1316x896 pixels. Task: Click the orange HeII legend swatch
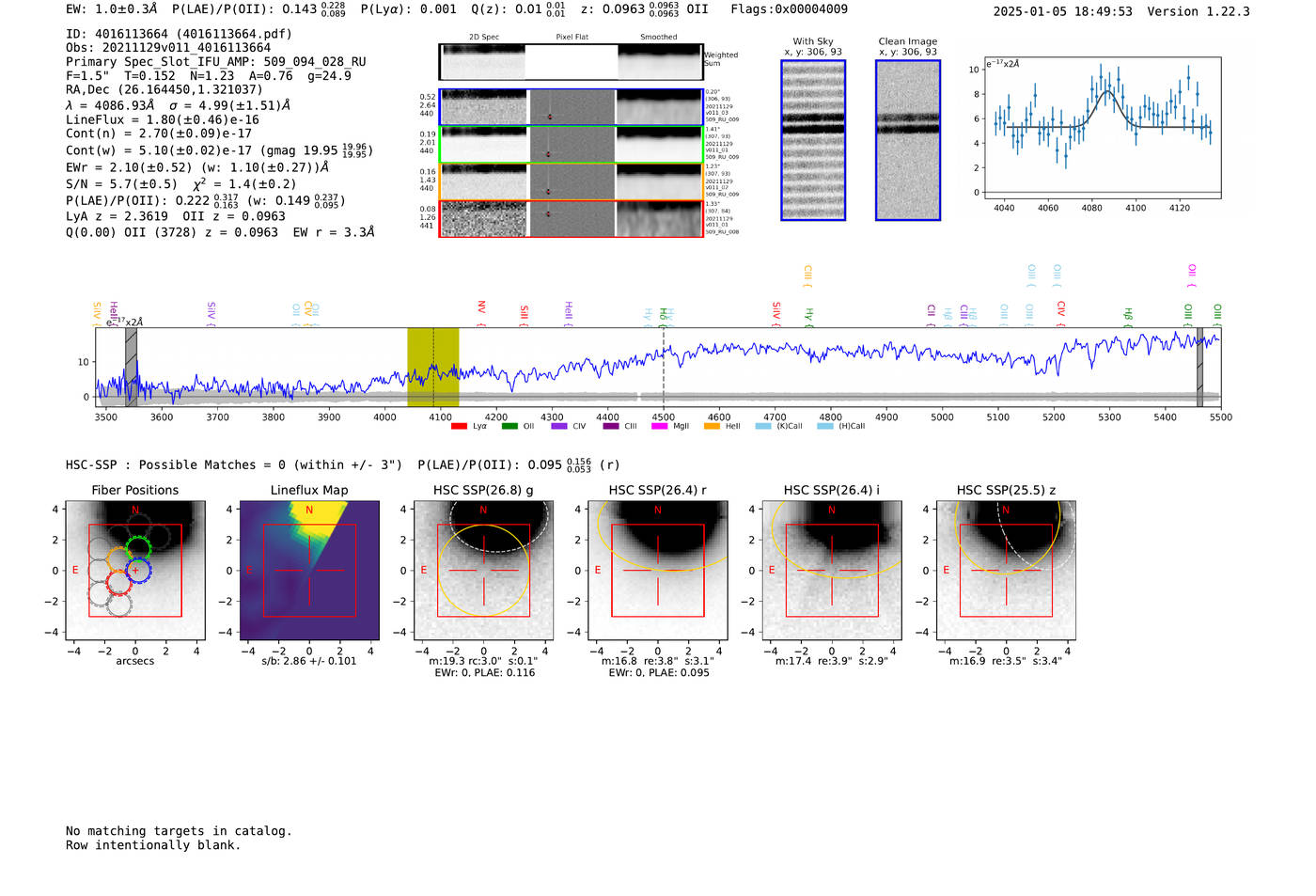712,426
